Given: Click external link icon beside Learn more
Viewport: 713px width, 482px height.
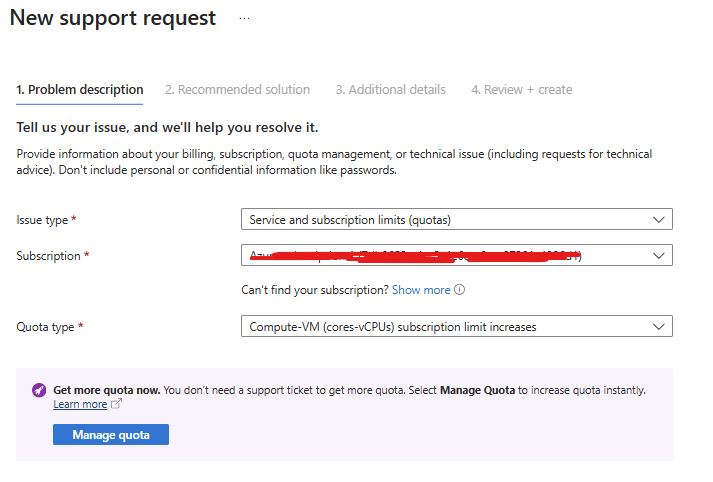Looking at the screenshot, I should 116,404.
